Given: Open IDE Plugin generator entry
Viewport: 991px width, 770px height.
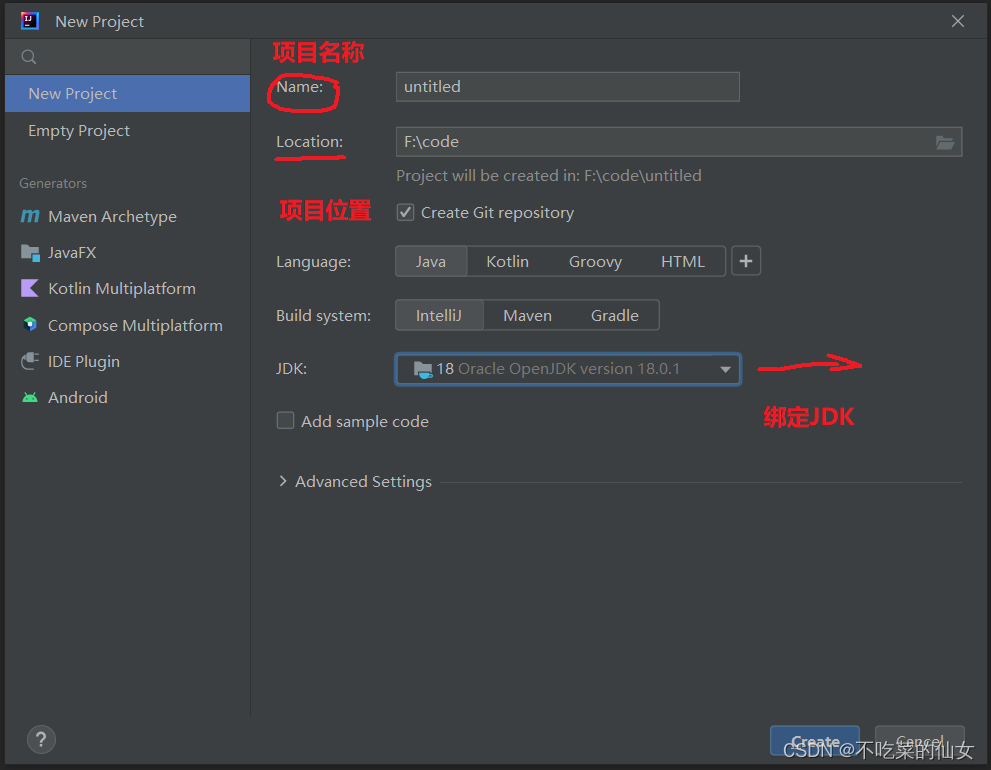Looking at the screenshot, I should tap(128, 361).
